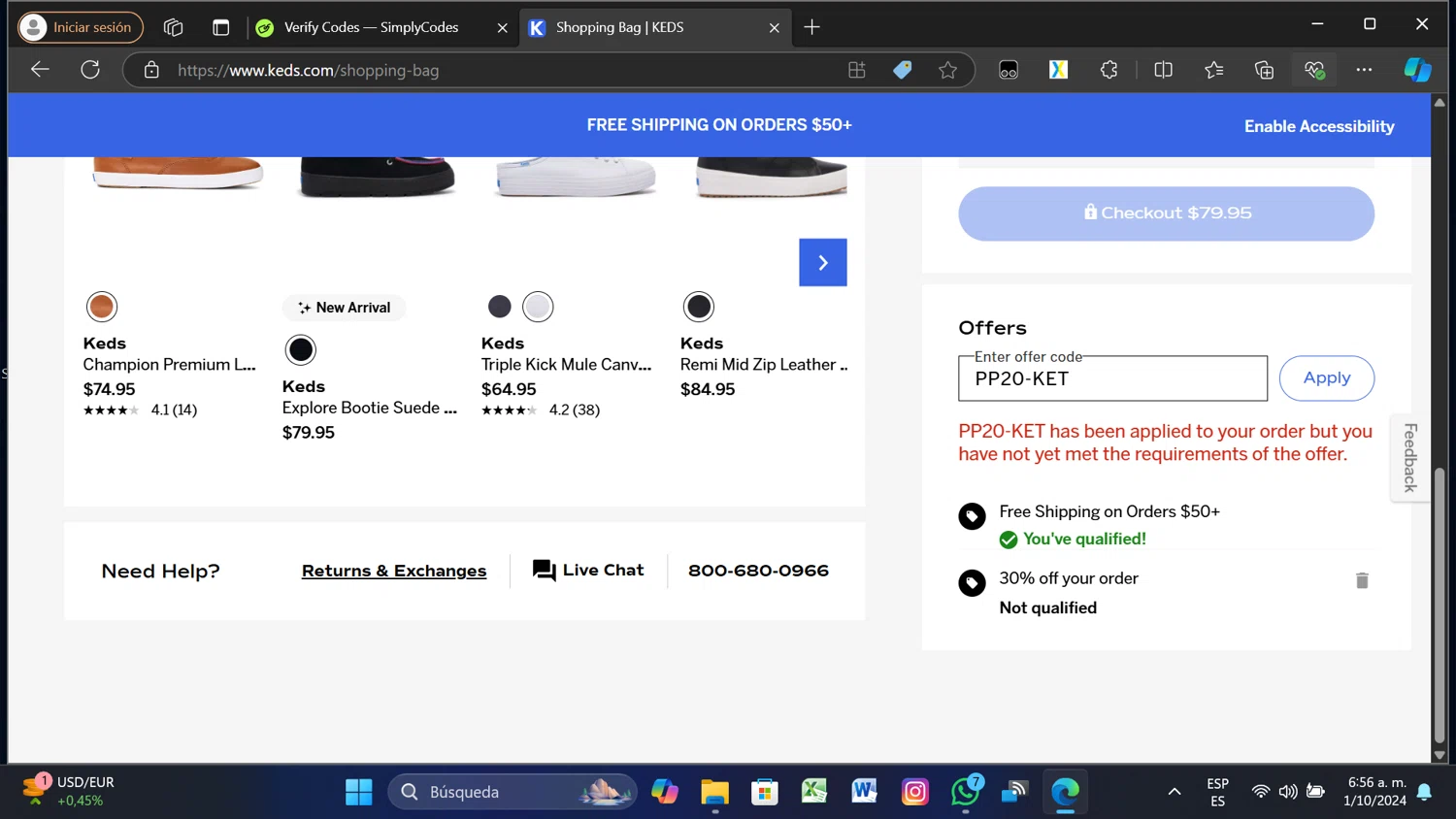Screen dimensions: 1456x819
Task: Click the offer code input field
Action: click(1112, 378)
